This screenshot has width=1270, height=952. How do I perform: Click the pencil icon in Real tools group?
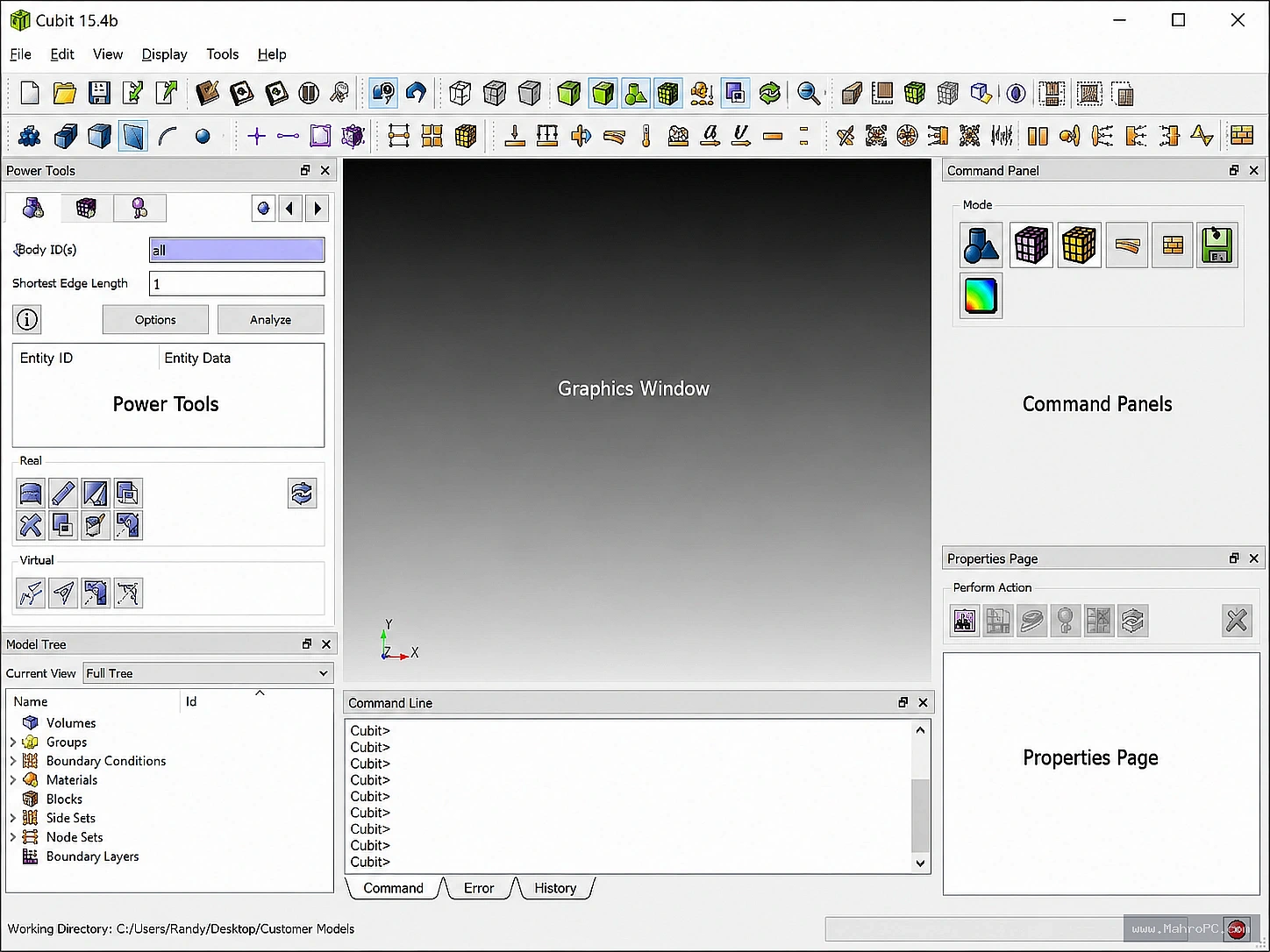click(x=63, y=493)
